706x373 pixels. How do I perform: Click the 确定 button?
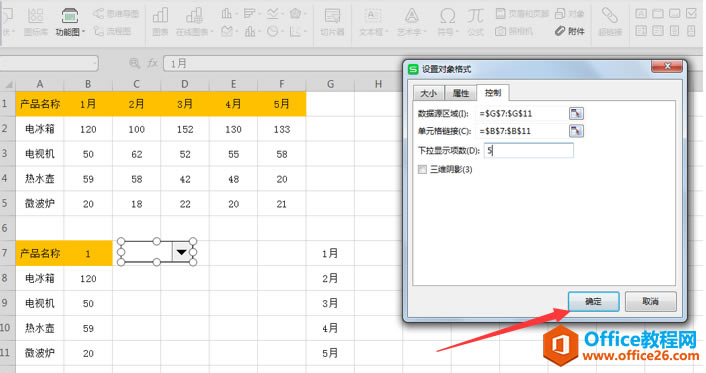tap(593, 301)
